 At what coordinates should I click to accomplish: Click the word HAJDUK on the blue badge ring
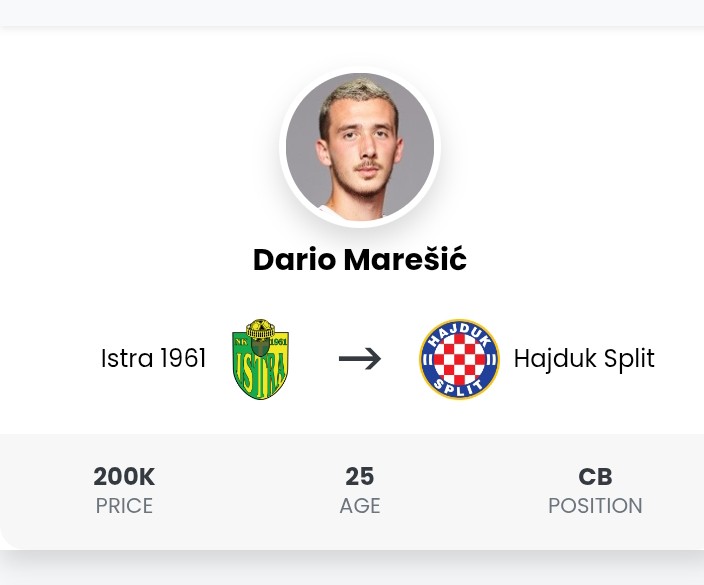pos(459,334)
